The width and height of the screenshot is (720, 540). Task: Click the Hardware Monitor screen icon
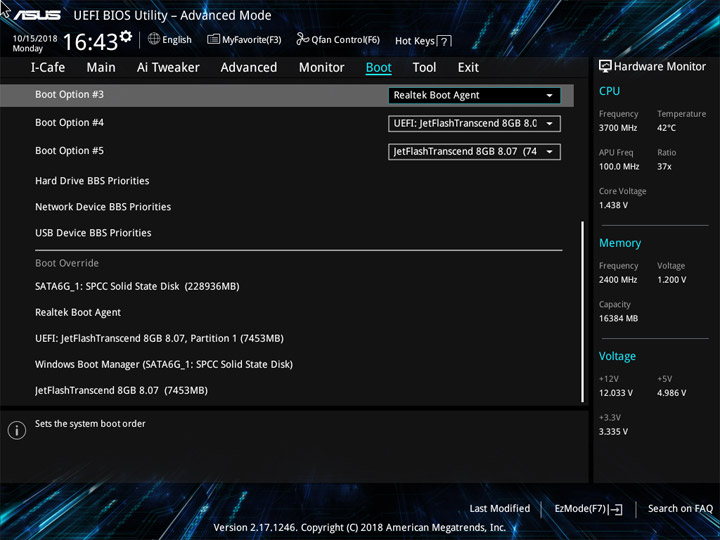(x=605, y=67)
